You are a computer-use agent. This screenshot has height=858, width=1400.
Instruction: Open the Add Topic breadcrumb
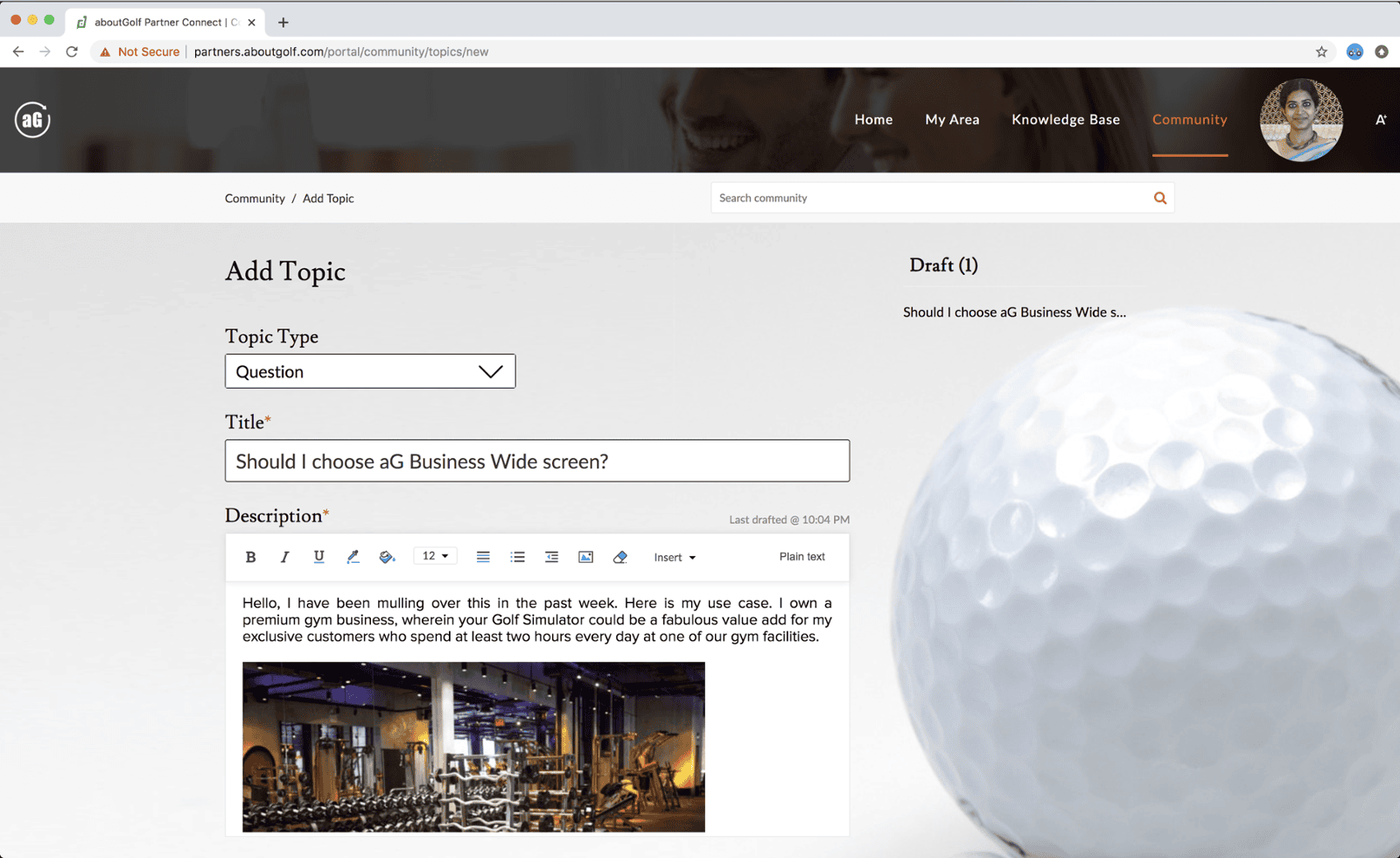(x=328, y=199)
